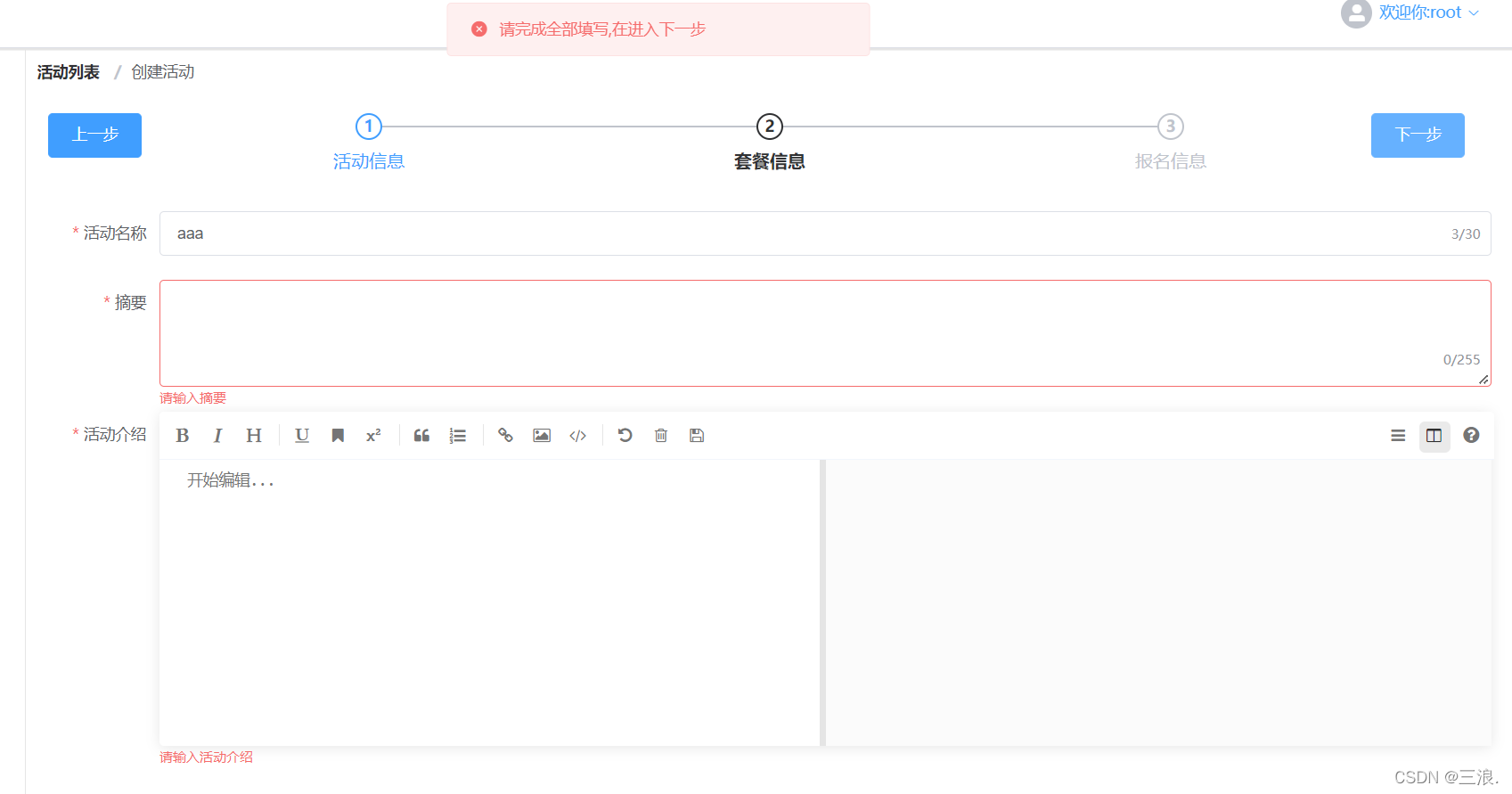The height and width of the screenshot is (794, 1512).
Task: Click the 活动介绍 field label
Action: 115,434
